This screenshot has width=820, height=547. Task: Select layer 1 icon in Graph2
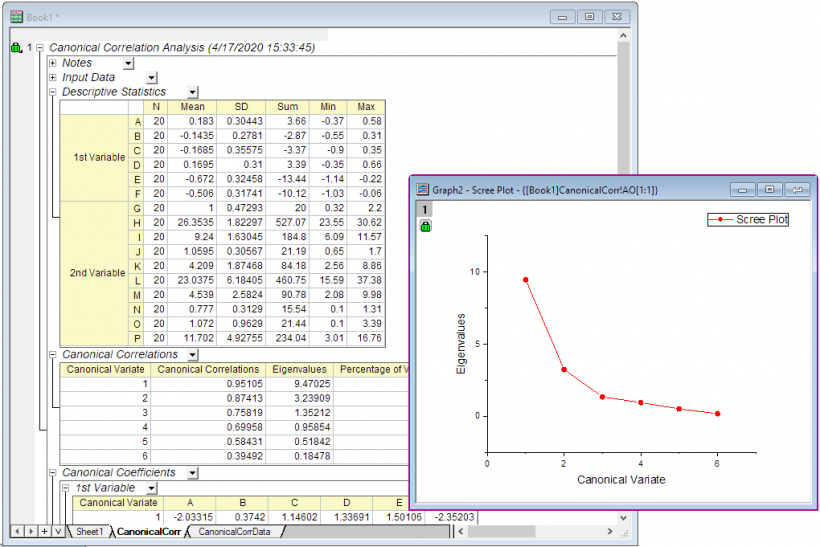point(425,210)
